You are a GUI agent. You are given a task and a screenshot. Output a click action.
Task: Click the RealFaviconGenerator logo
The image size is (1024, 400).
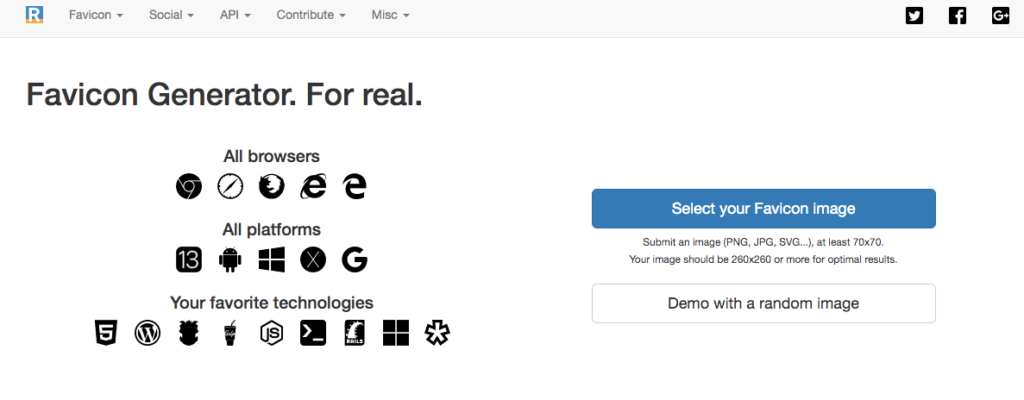click(x=35, y=15)
